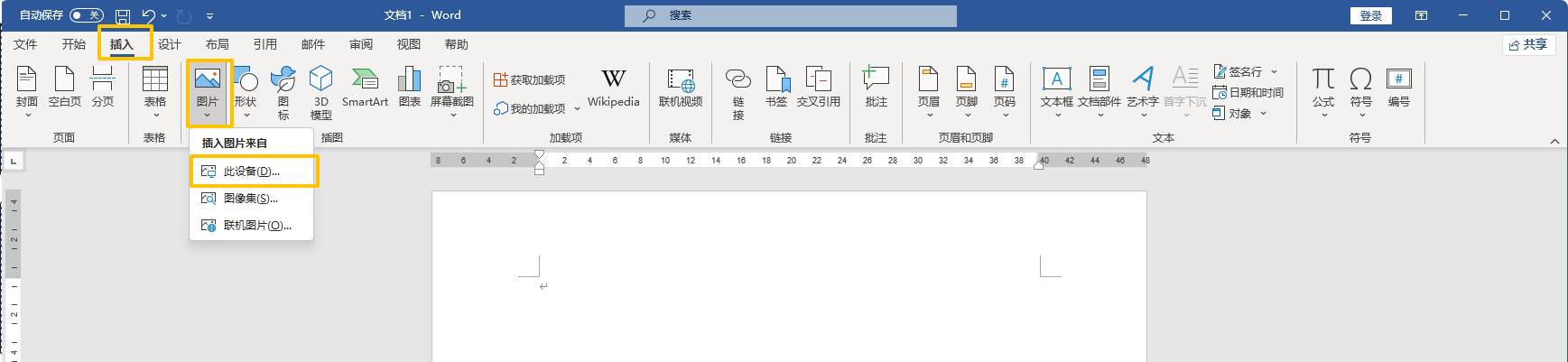Open the 帮助 tab

pyautogui.click(x=456, y=44)
